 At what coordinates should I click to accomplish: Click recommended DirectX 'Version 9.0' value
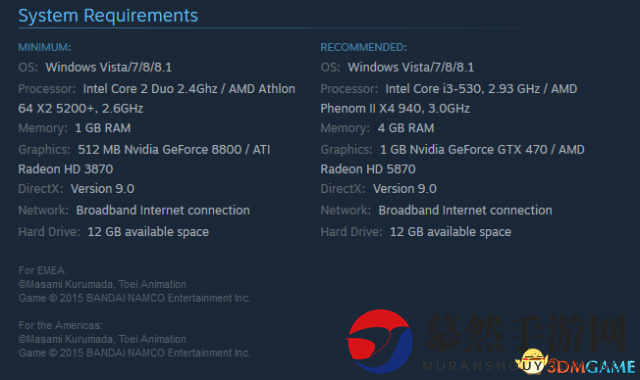pyautogui.click(x=405, y=189)
